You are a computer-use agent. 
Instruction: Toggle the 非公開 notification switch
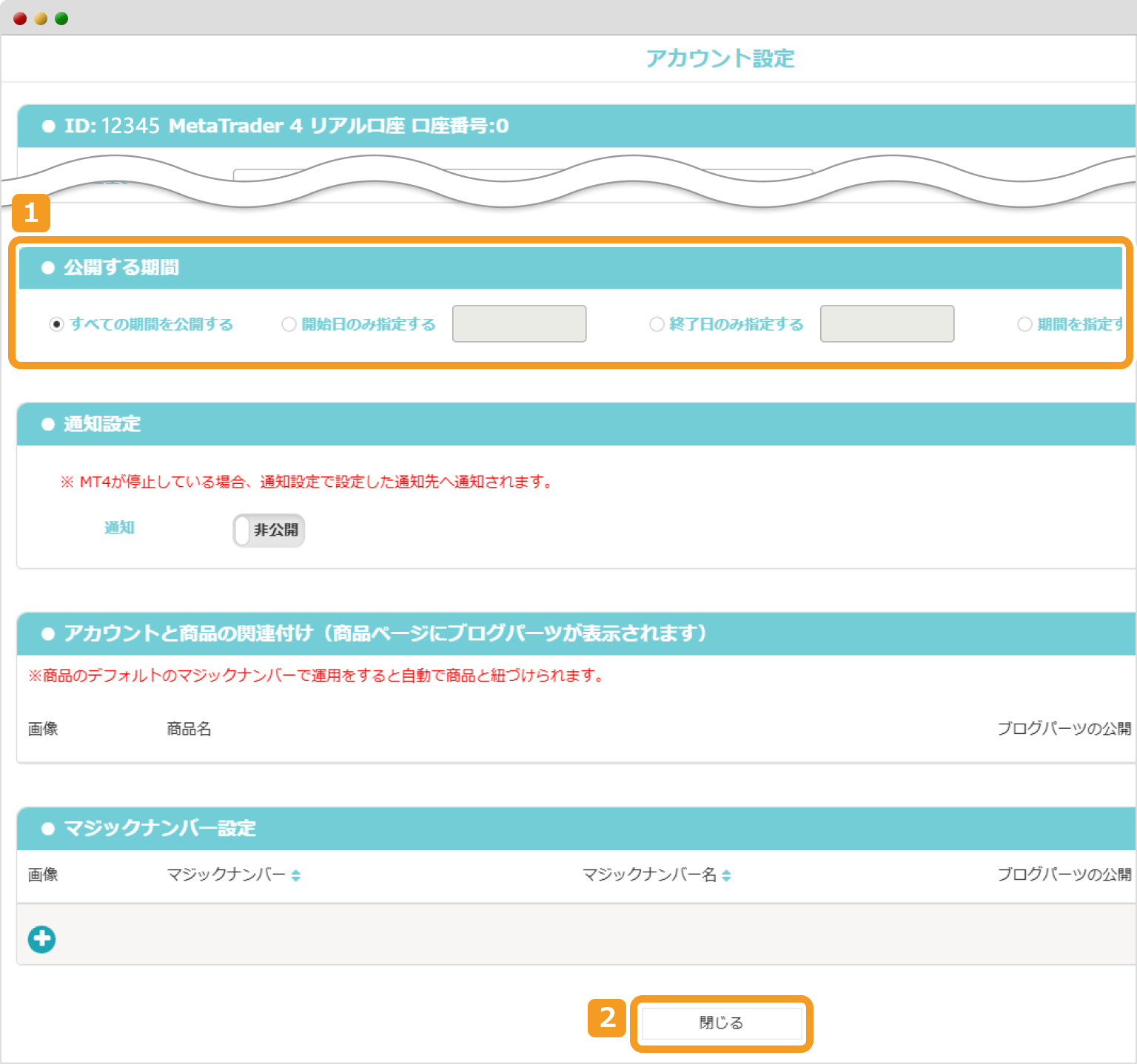tap(268, 530)
